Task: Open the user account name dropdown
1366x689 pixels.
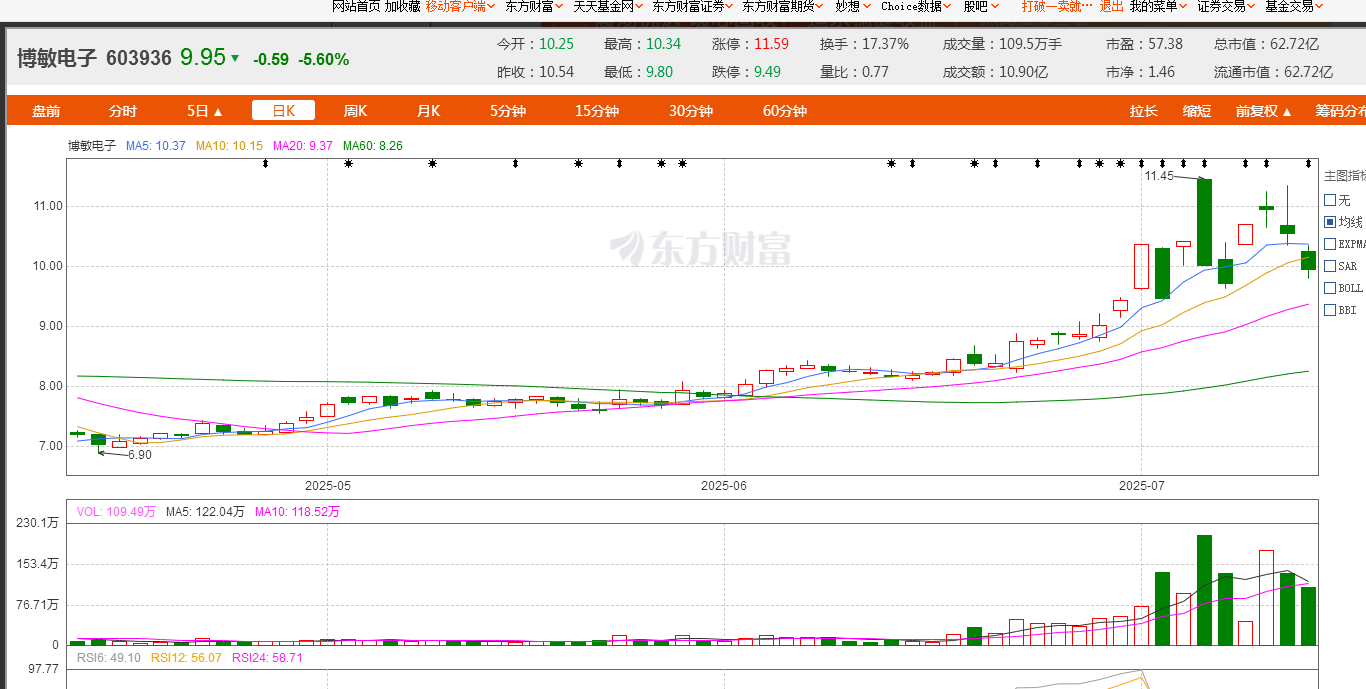Action: [1056, 6]
